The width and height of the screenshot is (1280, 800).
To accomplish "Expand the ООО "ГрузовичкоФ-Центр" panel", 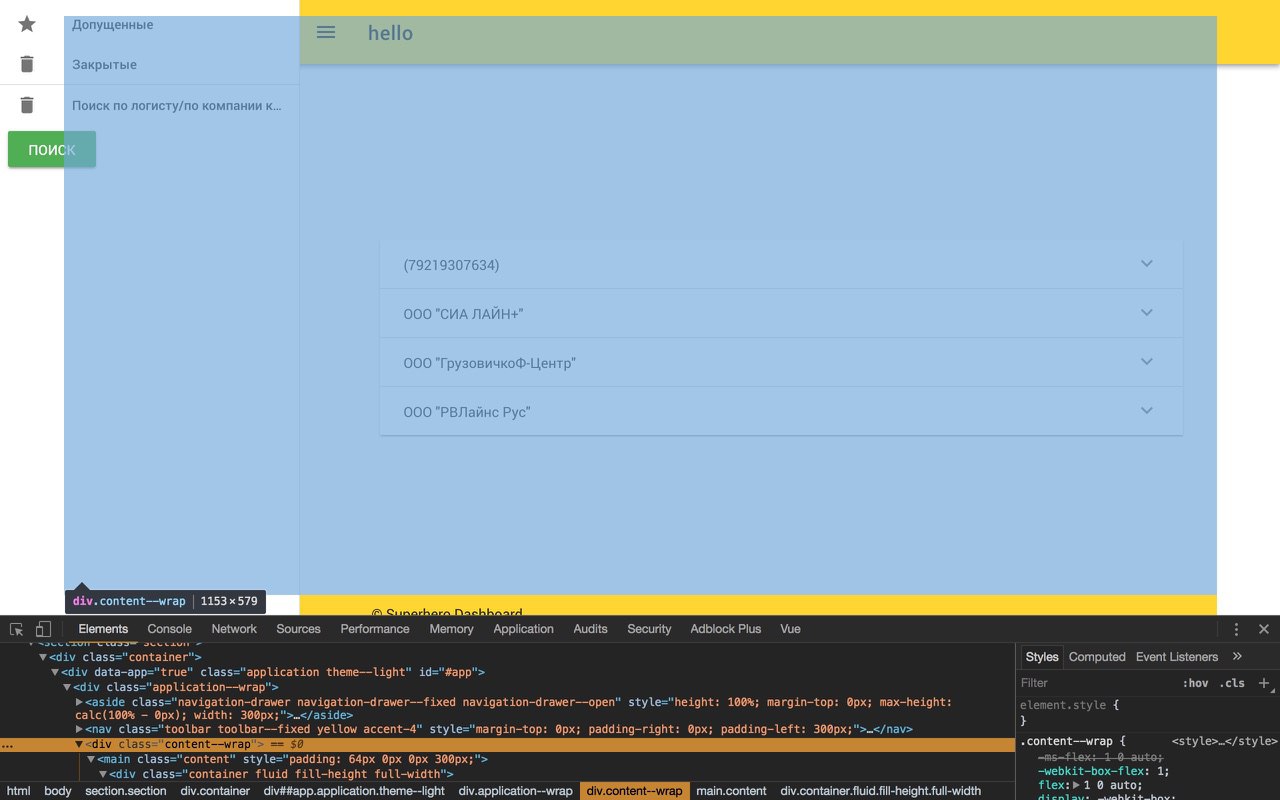I will tap(781, 362).
